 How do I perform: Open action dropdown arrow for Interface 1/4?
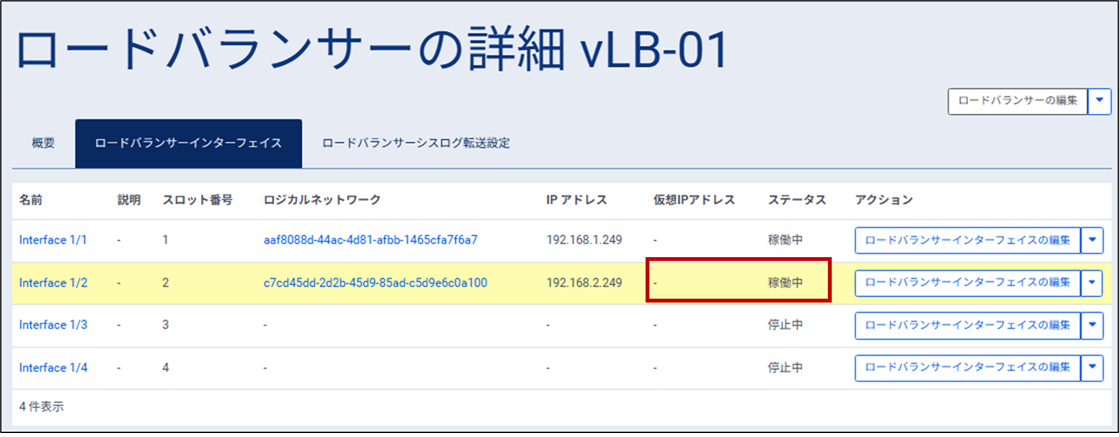[x=1092, y=368]
